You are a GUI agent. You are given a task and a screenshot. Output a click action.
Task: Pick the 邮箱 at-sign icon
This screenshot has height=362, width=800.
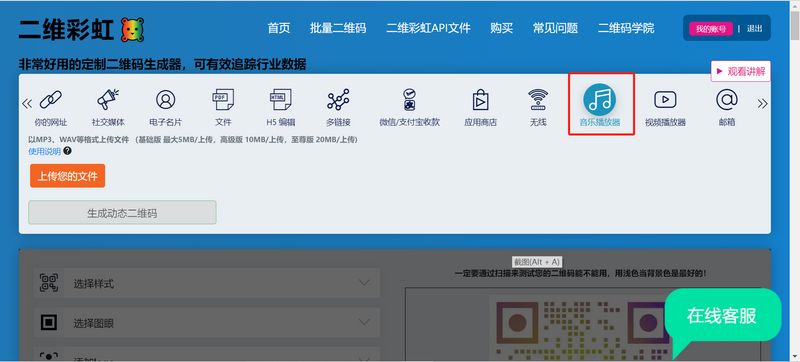(x=727, y=99)
